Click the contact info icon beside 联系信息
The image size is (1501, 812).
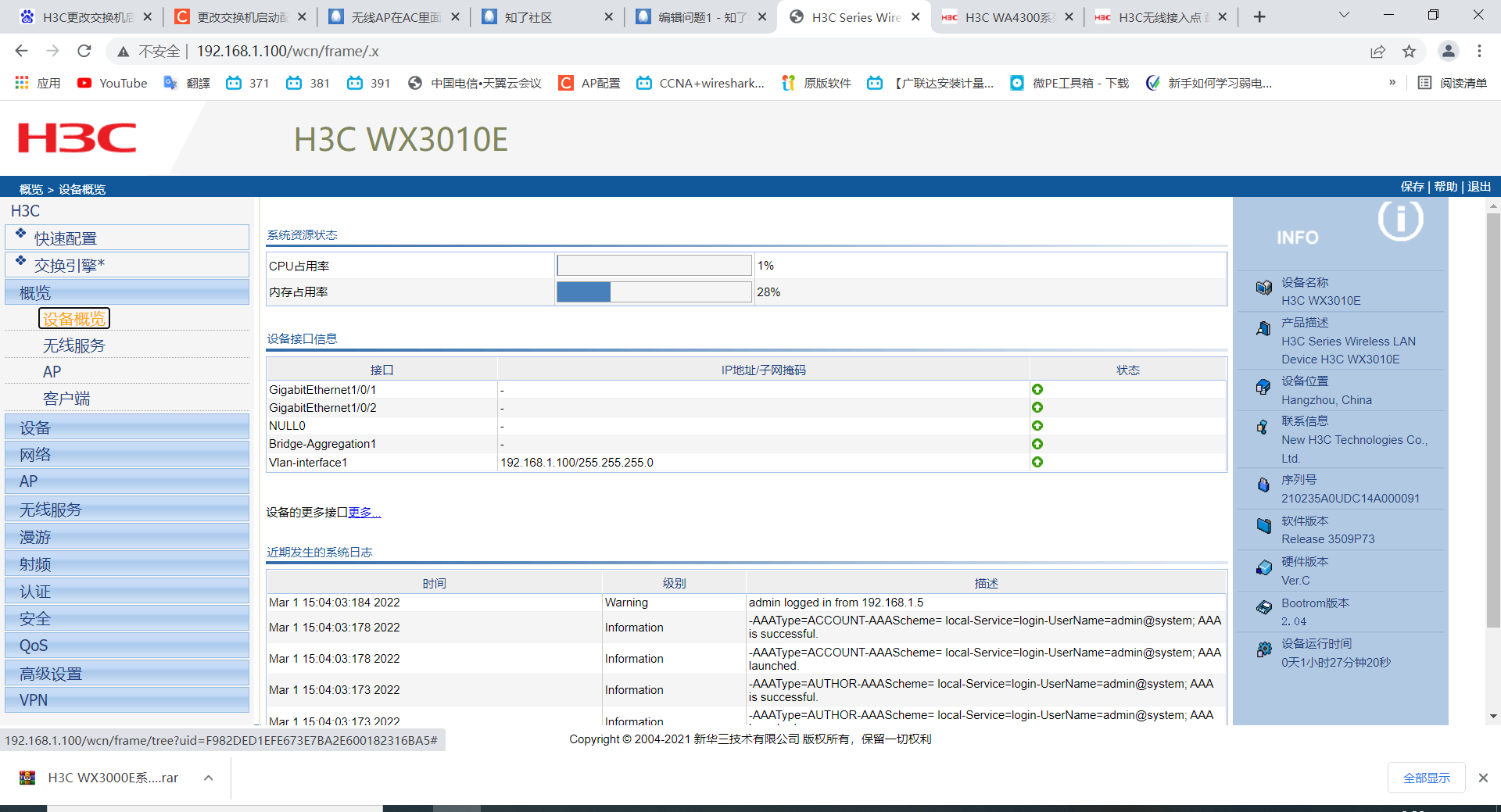[1263, 427]
